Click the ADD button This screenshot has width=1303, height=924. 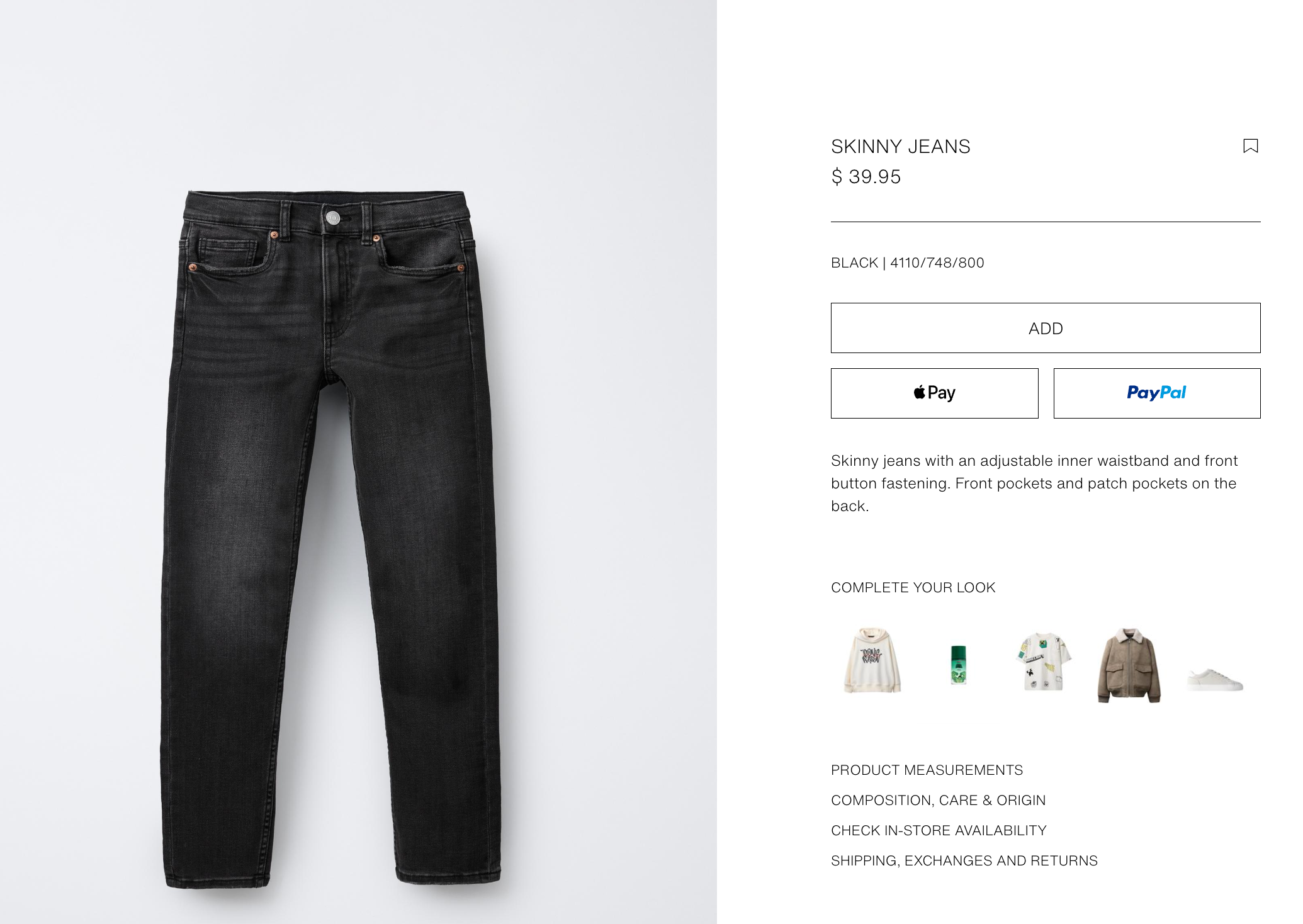pyautogui.click(x=1045, y=328)
